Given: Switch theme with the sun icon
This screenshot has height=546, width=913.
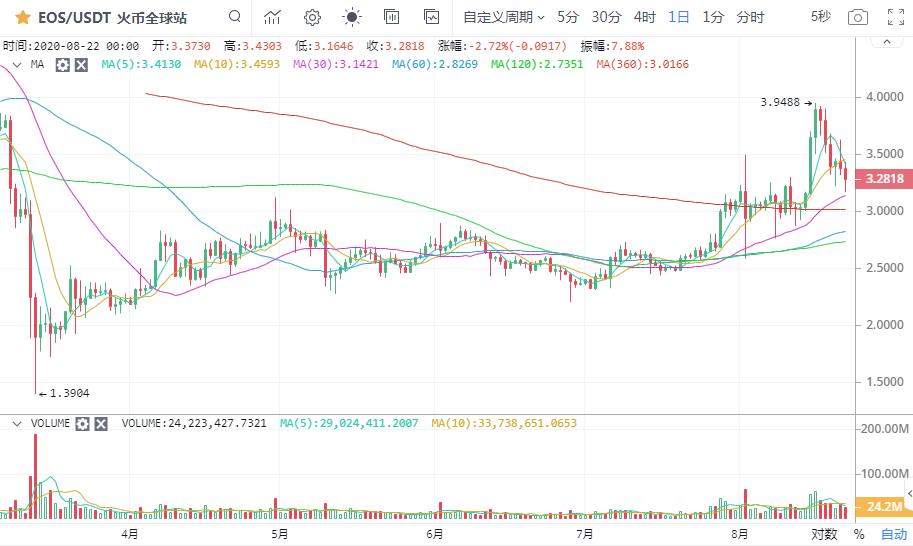Looking at the screenshot, I should point(351,17).
